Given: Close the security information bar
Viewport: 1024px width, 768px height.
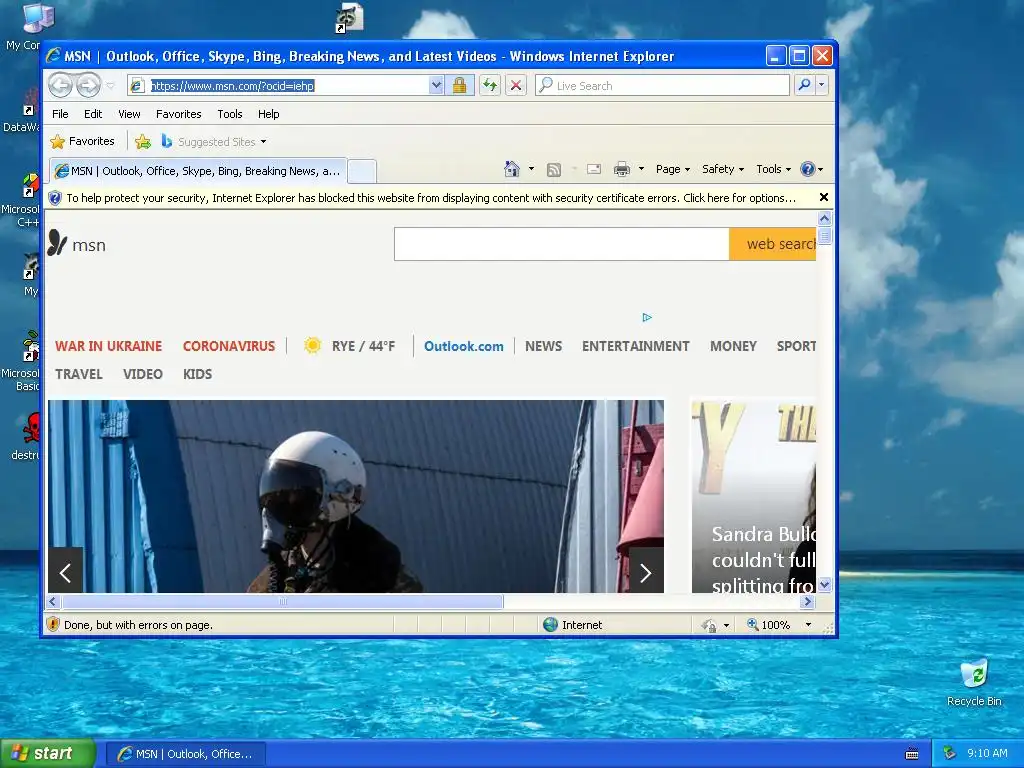Looking at the screenshot, I should click(x=824, y=197).
